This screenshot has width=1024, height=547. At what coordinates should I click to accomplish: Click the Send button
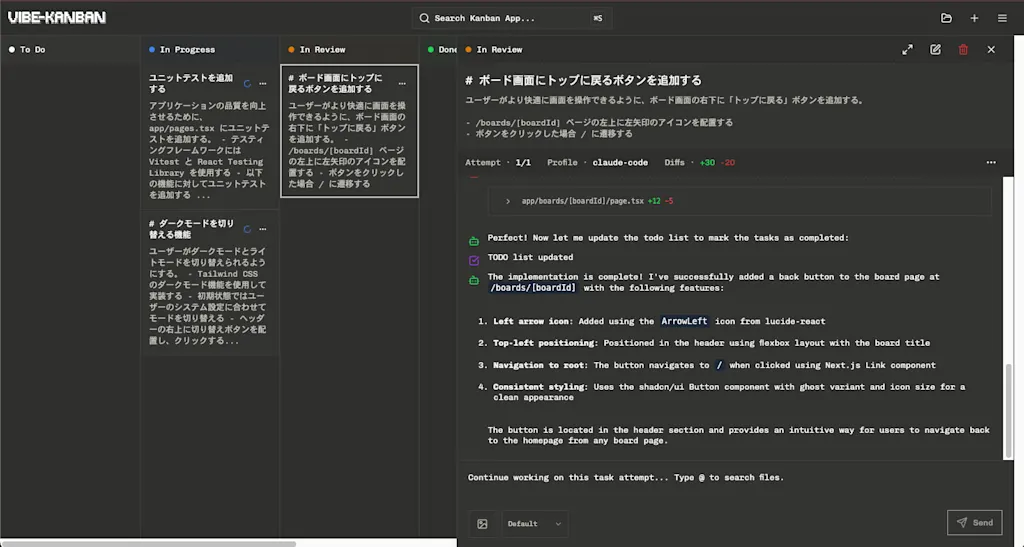pos(974,522)
